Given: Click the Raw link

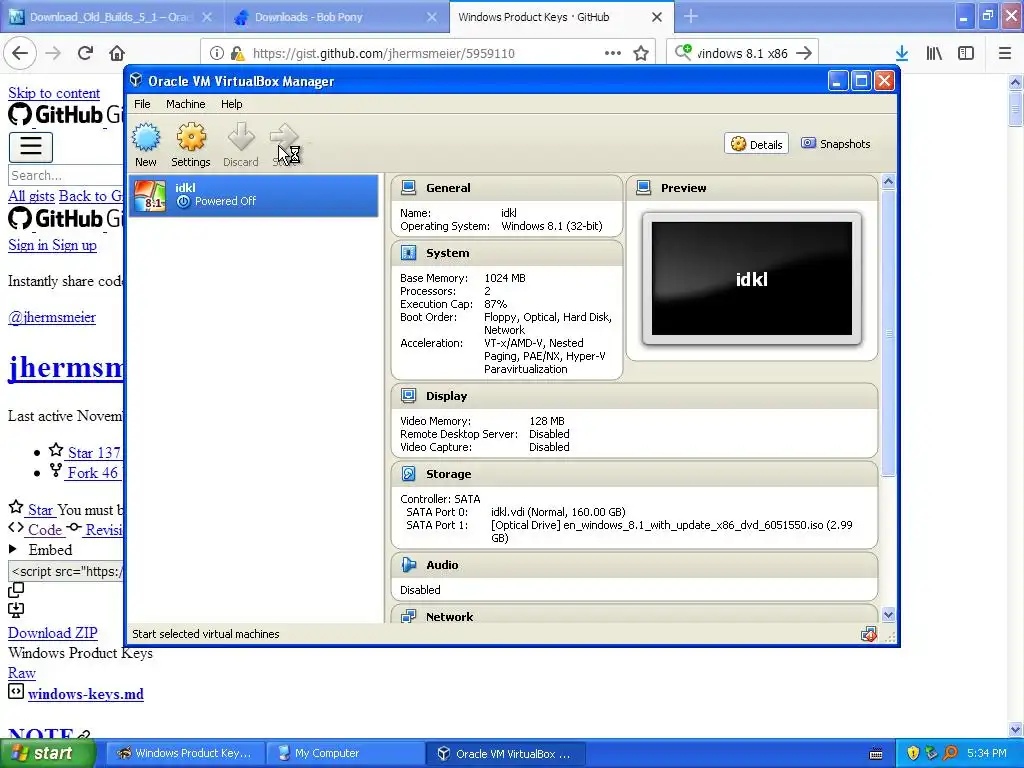Looking at the screenshot, I should [22, 673].
